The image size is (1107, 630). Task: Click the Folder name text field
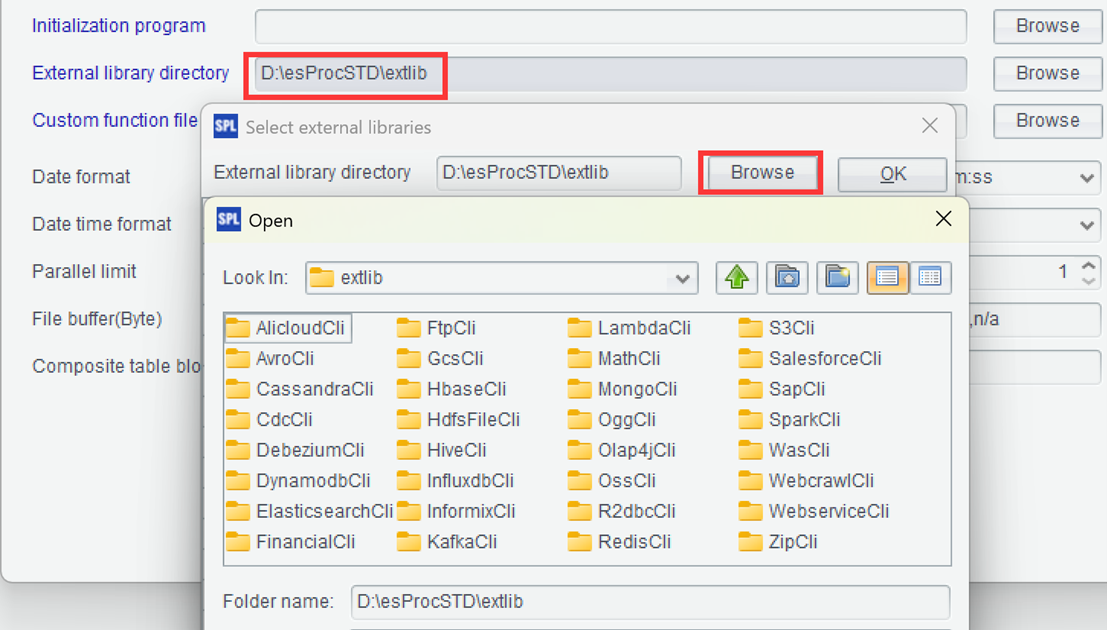[650, 602]
